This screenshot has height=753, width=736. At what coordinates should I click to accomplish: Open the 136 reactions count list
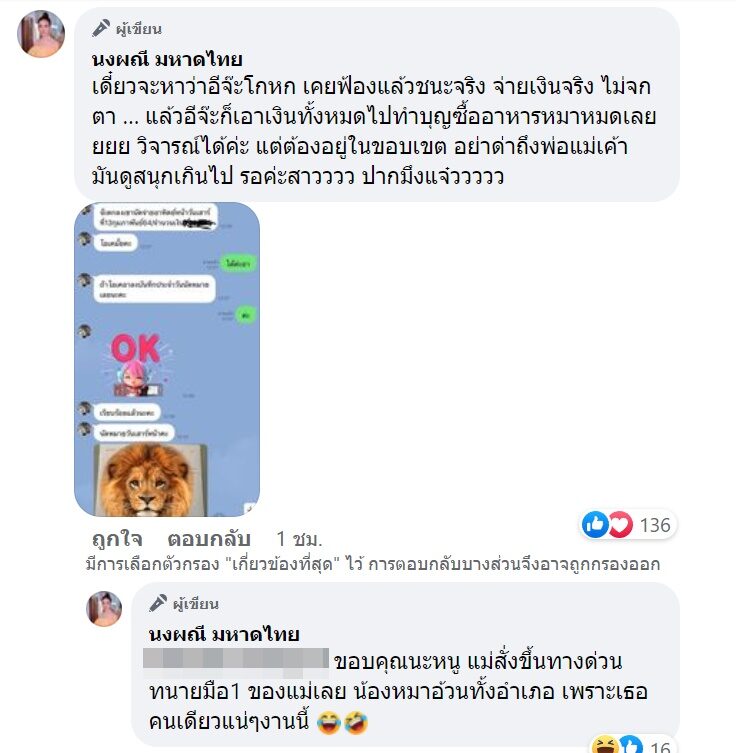pos(655,525)
